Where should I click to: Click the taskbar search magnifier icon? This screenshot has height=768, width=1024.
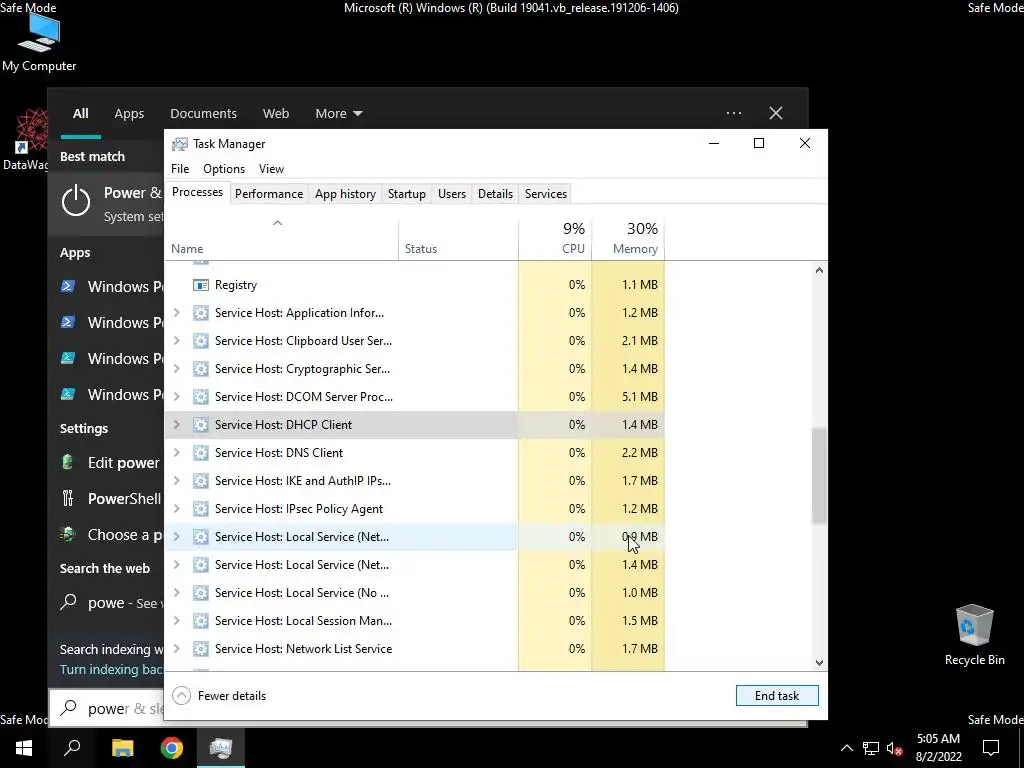(72, 748)
